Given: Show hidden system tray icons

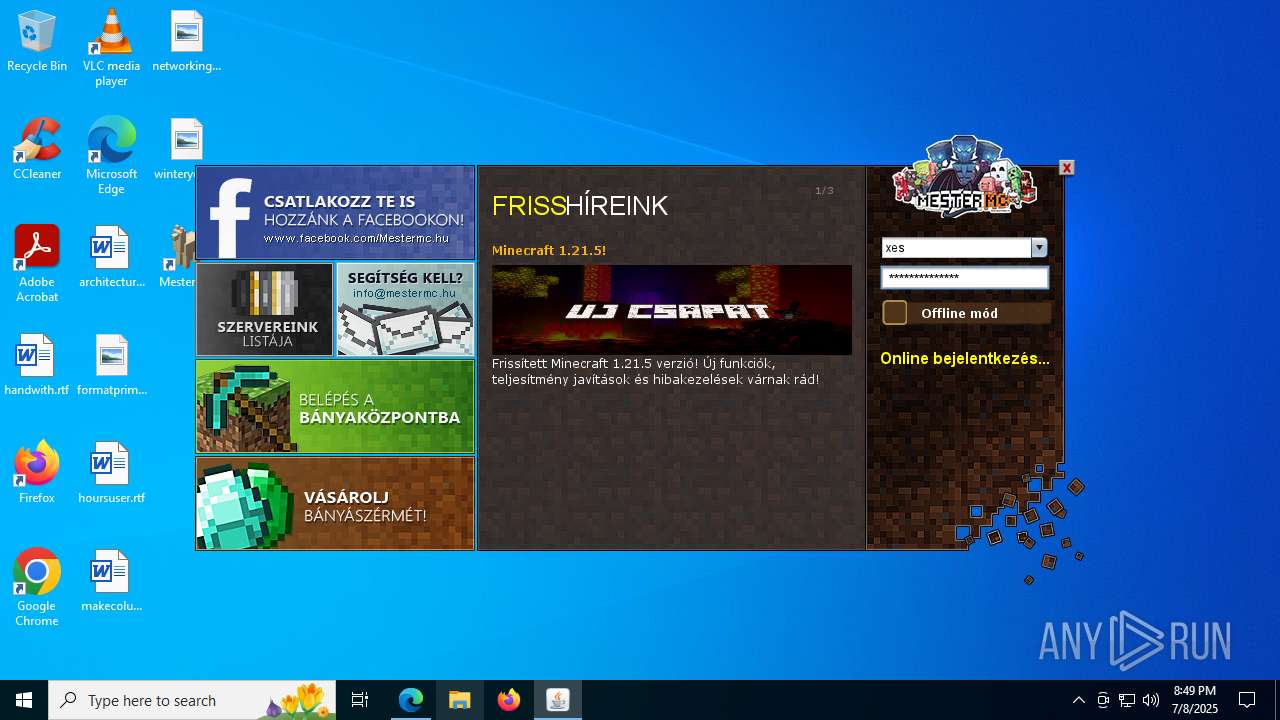Looking at the screenshot, I should 1079,700.
